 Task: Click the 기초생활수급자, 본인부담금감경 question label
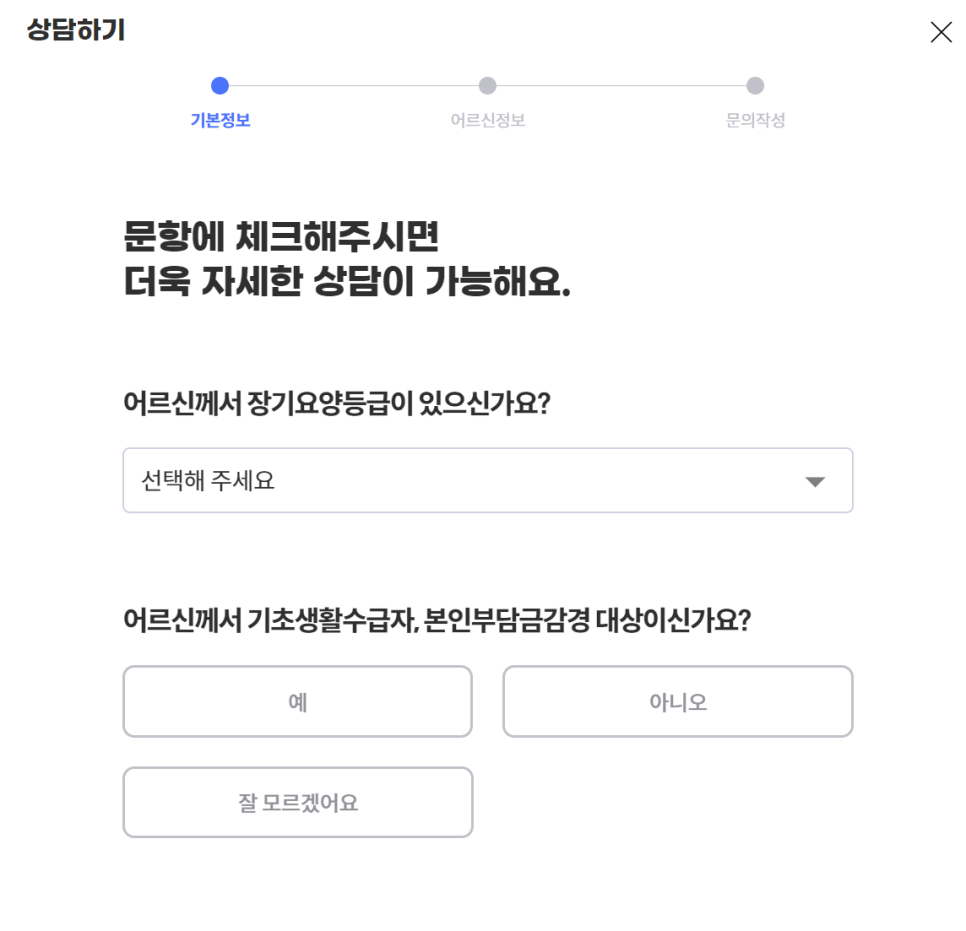point(436,622)
